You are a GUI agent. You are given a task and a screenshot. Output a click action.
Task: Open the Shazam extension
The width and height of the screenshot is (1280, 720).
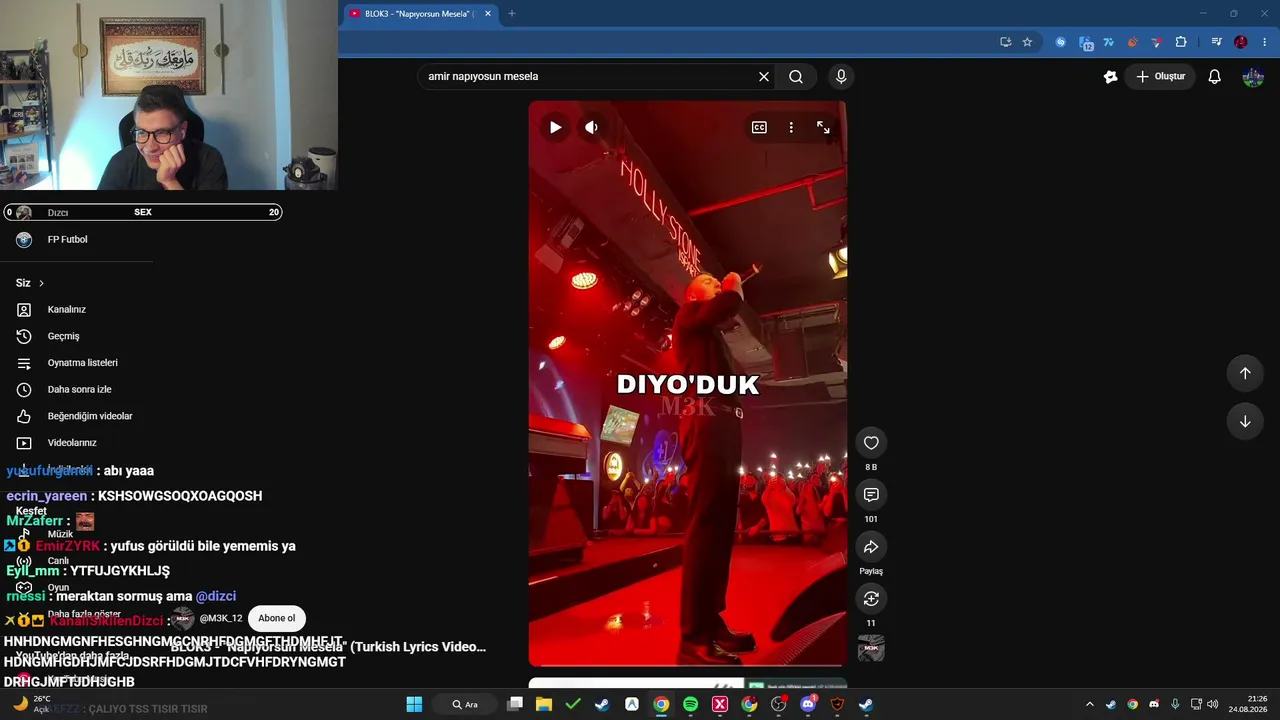tap(1060, 42)
